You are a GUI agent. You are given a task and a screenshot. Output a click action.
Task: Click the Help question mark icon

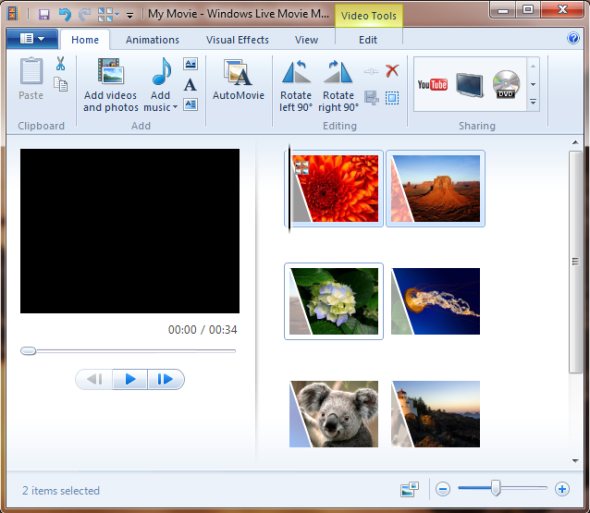click(573, 38)
